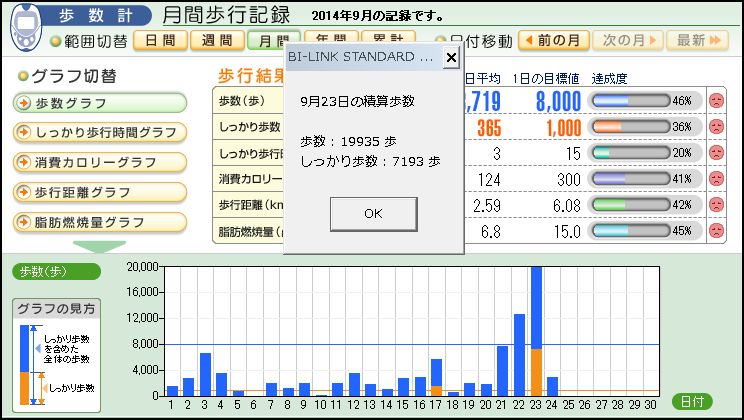The image size is (744, 420).
Task: Show the しっかり歩行時間グラフ
Action: (x=100, y=132)
